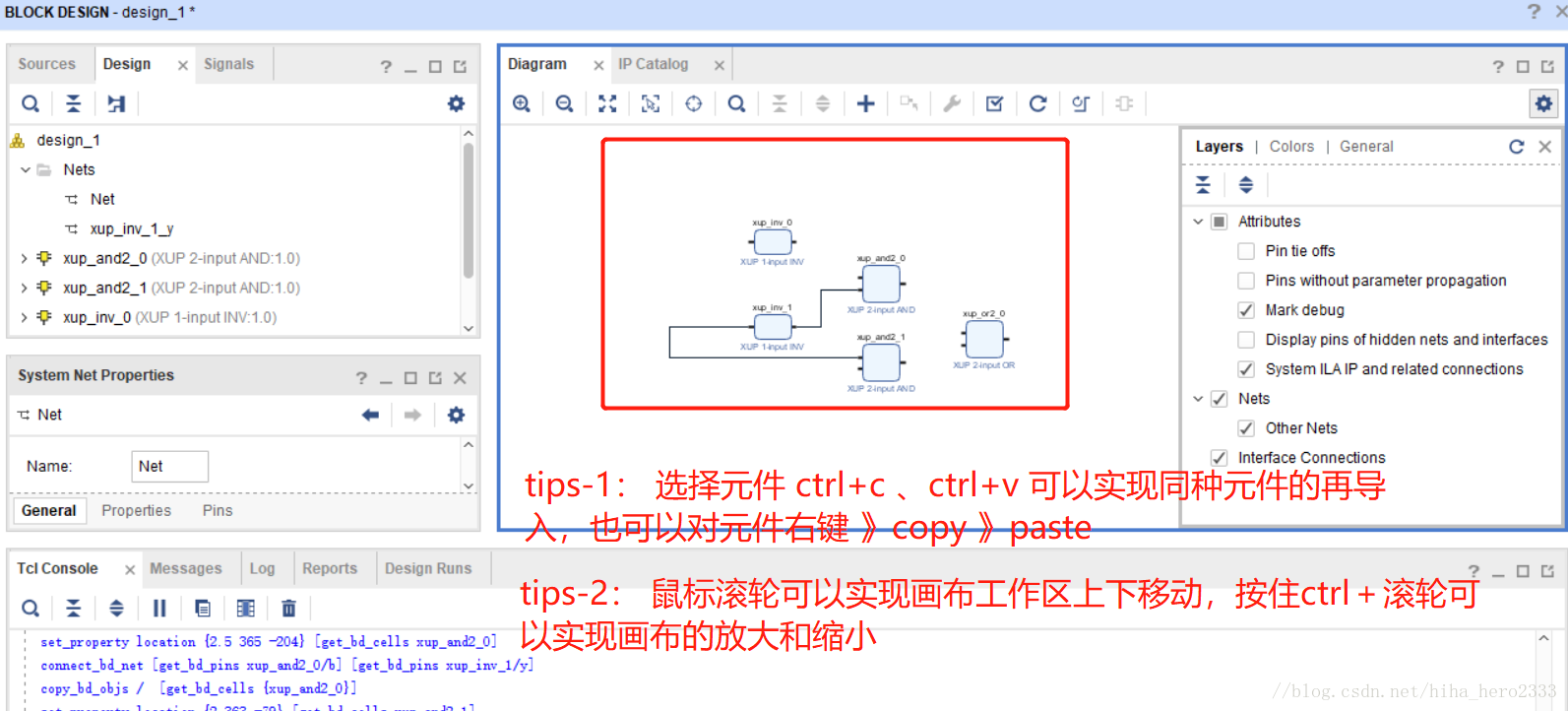1568x711 pixels.
Task: Refresh the Layers panel
Action: (1517, 147)
